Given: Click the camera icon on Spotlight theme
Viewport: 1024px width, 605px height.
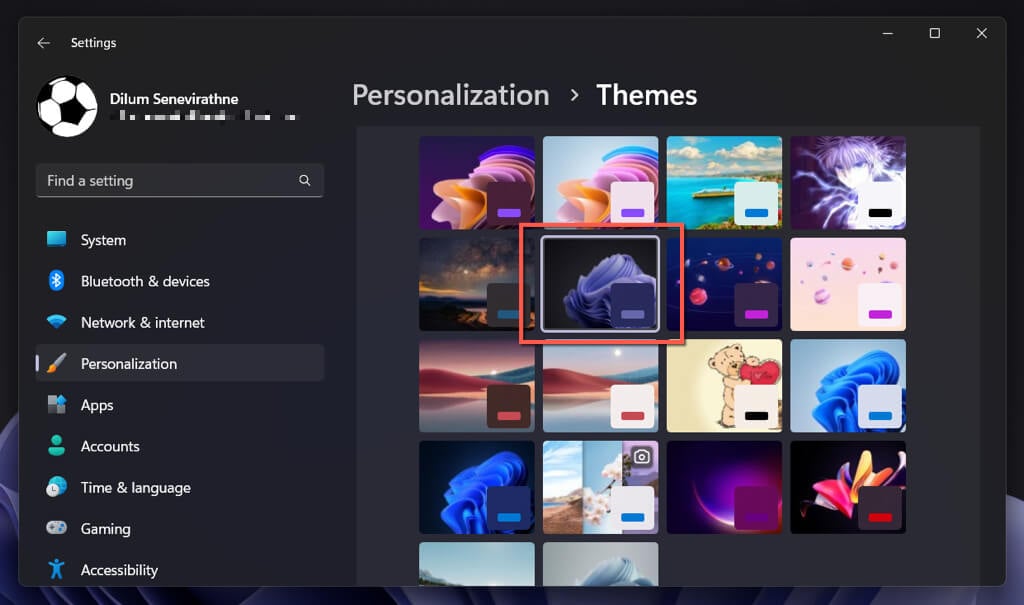Looking at the screenshot, I should coord(642,457).
